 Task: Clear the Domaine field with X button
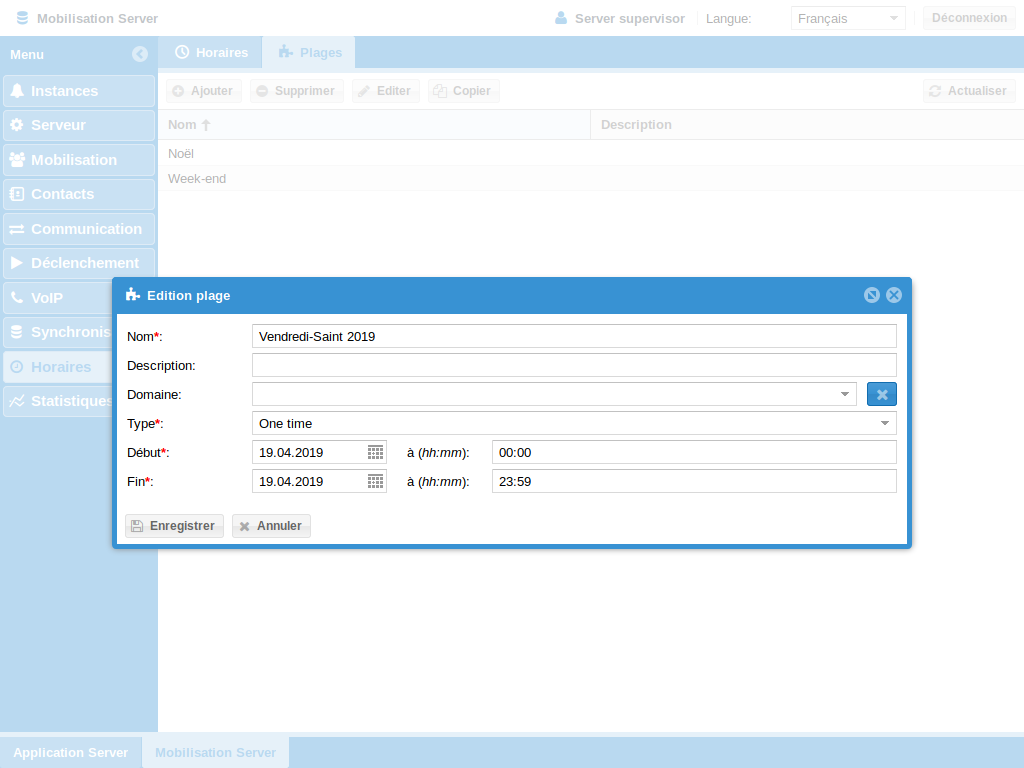[x=882, y=394]
